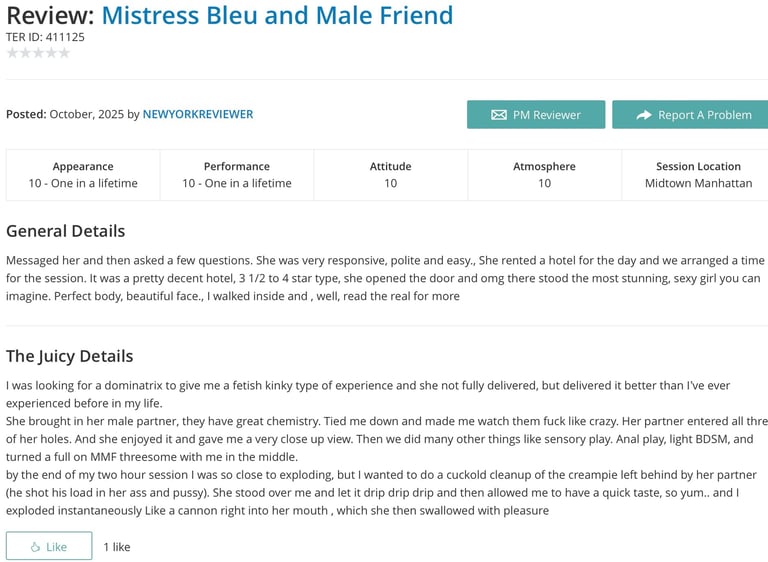
Task: Select the second star in the rating row
Action: coord(25,53)
